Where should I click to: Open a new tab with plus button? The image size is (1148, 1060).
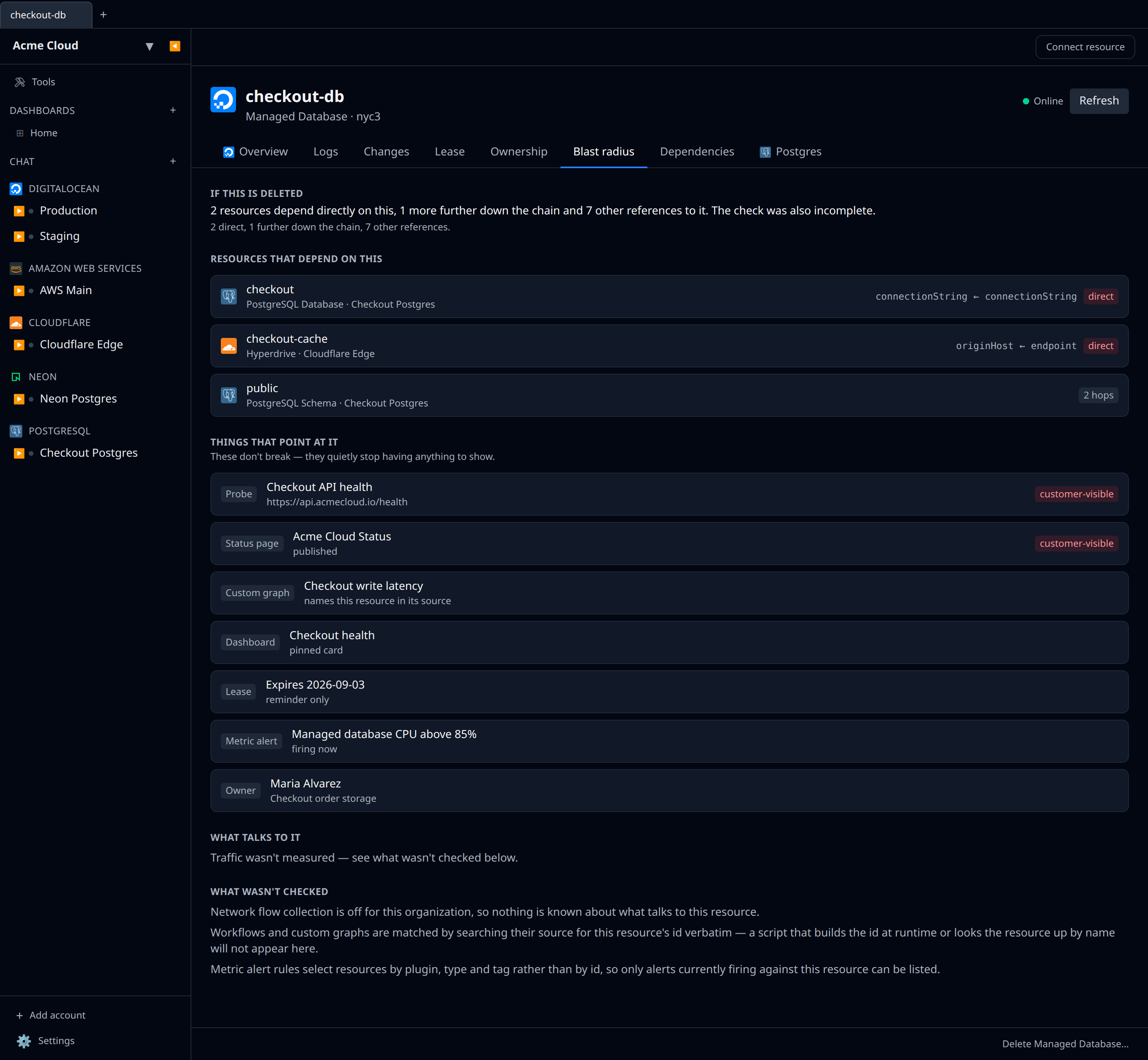pos(103,15)
